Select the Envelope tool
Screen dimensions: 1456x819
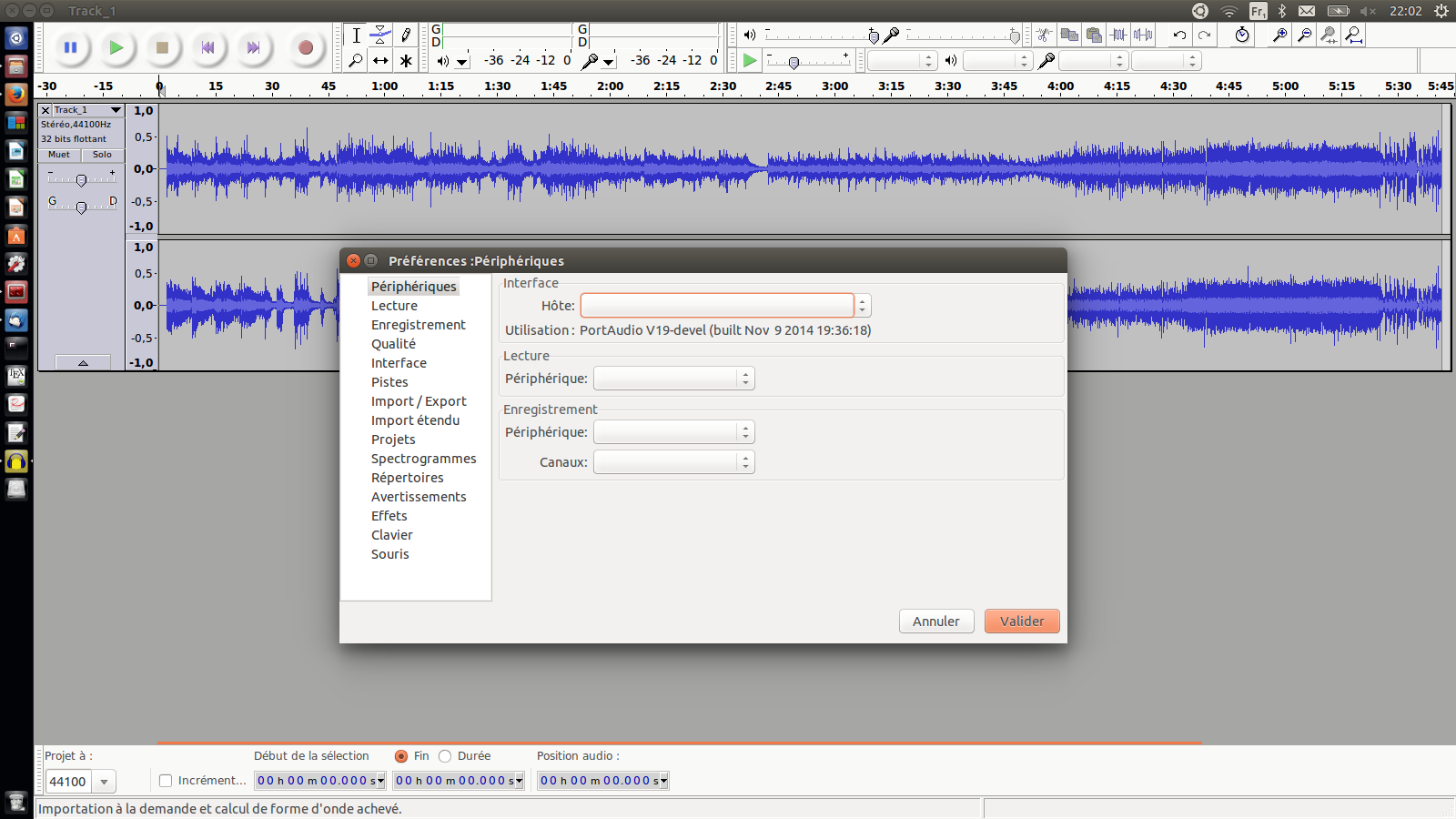pos(380,35)
